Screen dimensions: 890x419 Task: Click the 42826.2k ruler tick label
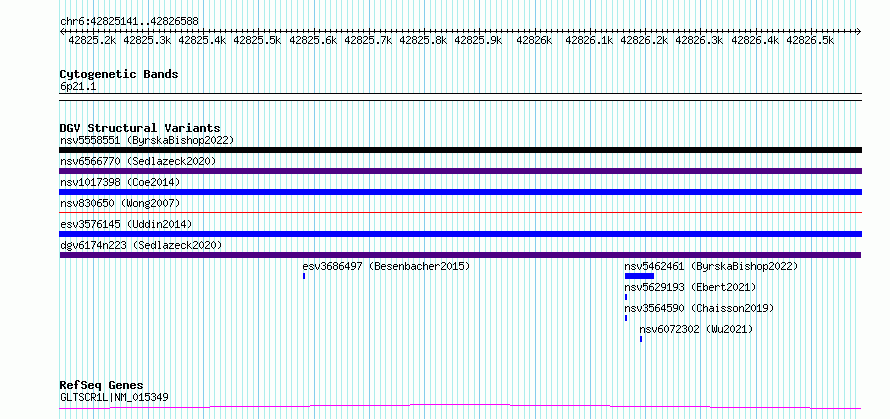tap(644, 41)
